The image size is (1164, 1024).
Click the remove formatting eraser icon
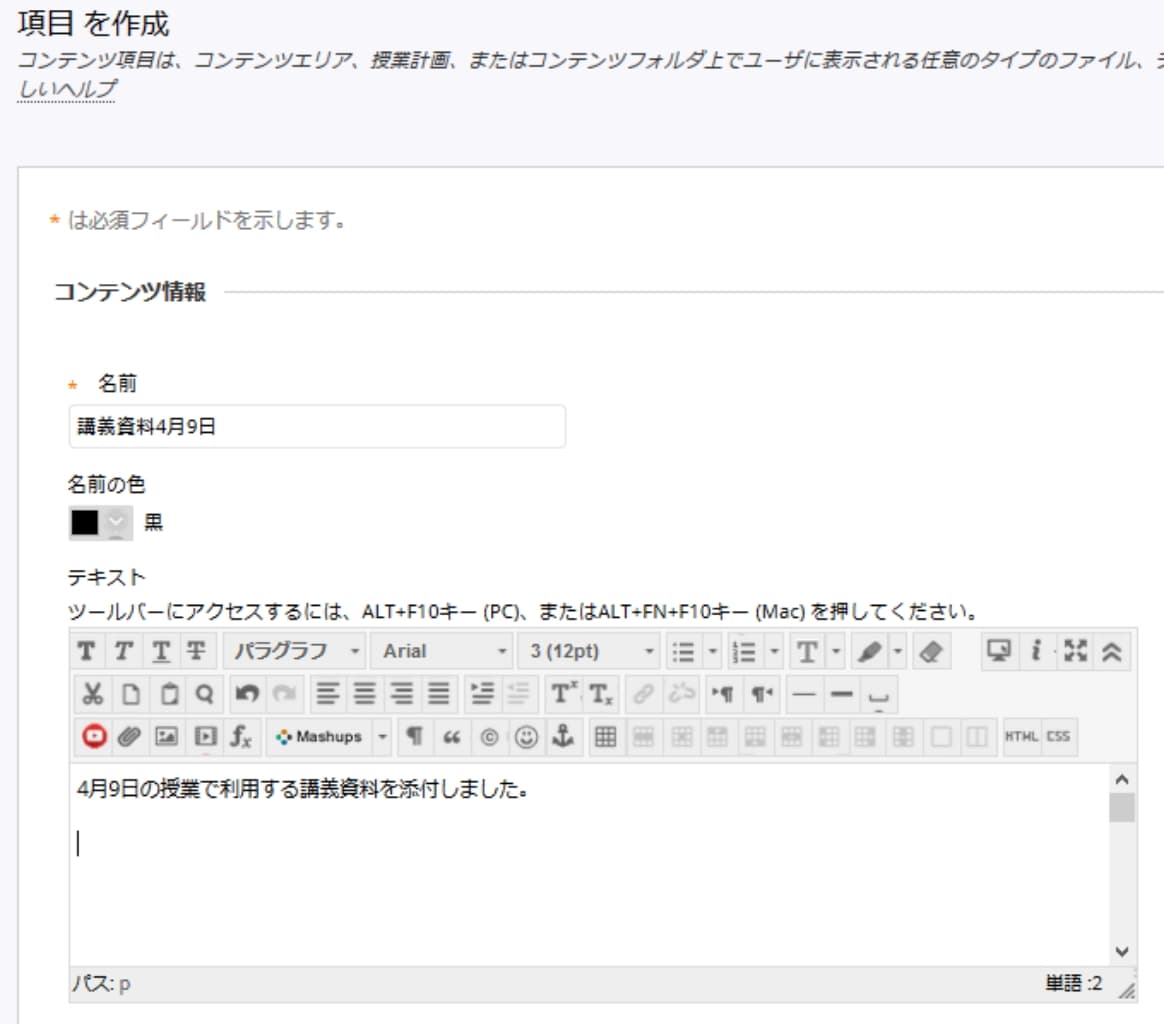click(931, 652)
